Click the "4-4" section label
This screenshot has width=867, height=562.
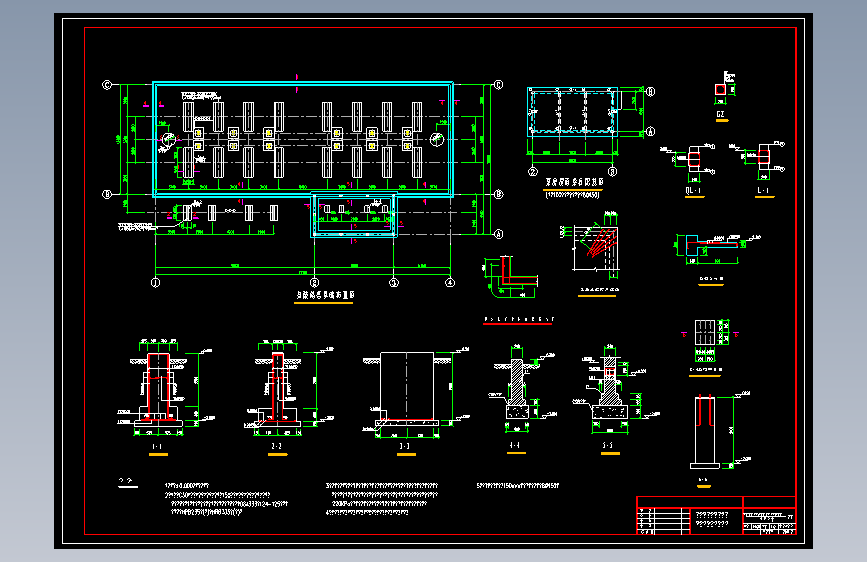coord(515,445)
